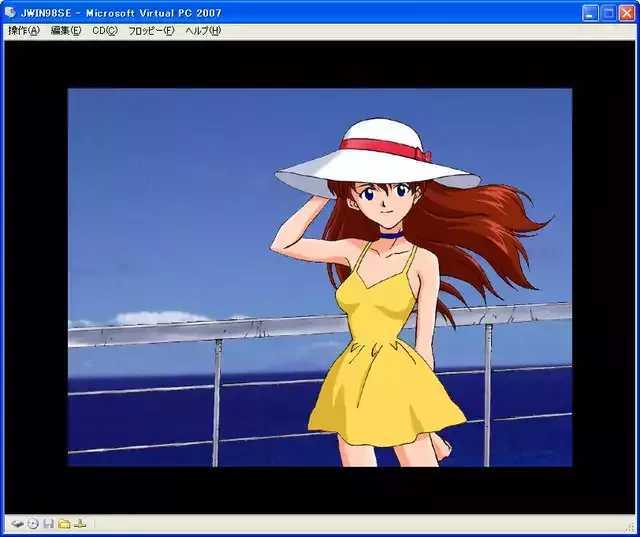Click the JWIN98SE title bar text
This screenshot has height=537, width=640.
tap(121, 13)
